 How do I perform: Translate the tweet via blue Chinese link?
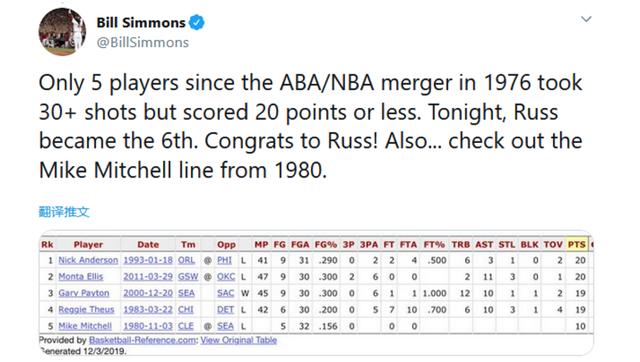coord(64,212)
